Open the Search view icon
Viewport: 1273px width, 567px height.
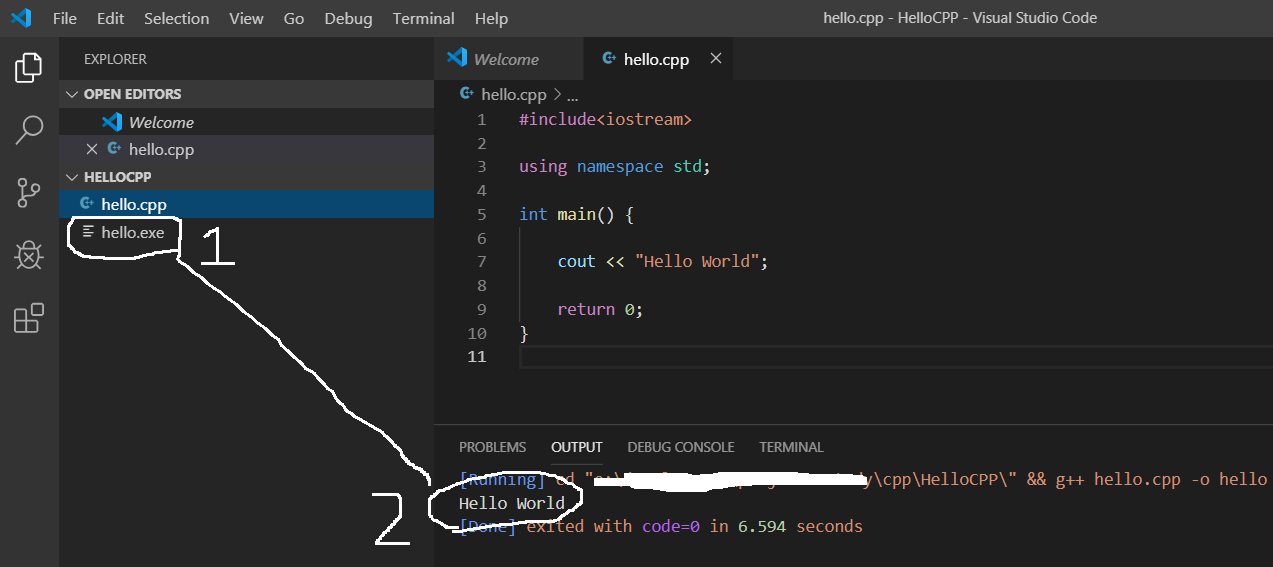tap(29, 129)
